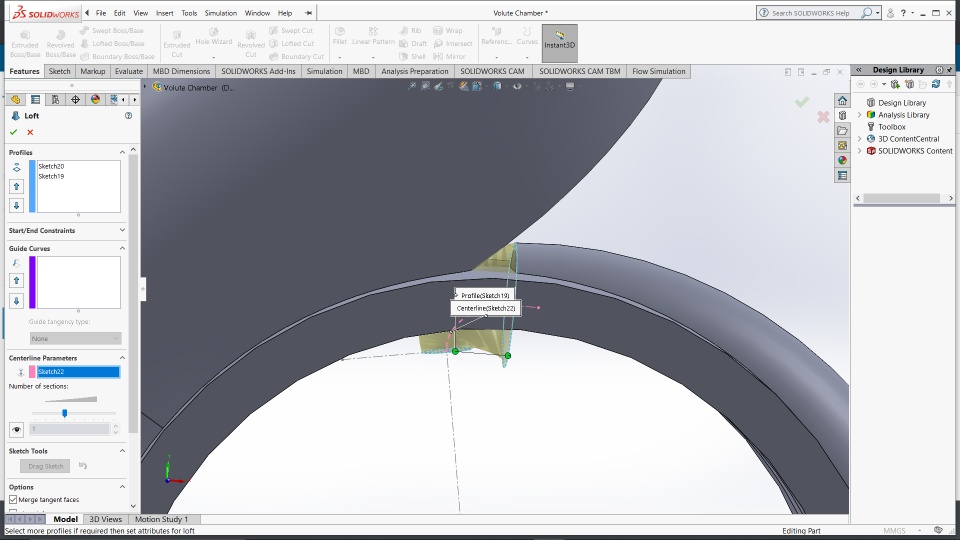Open the FeatureManager design tree tab icon

[16, 100]
